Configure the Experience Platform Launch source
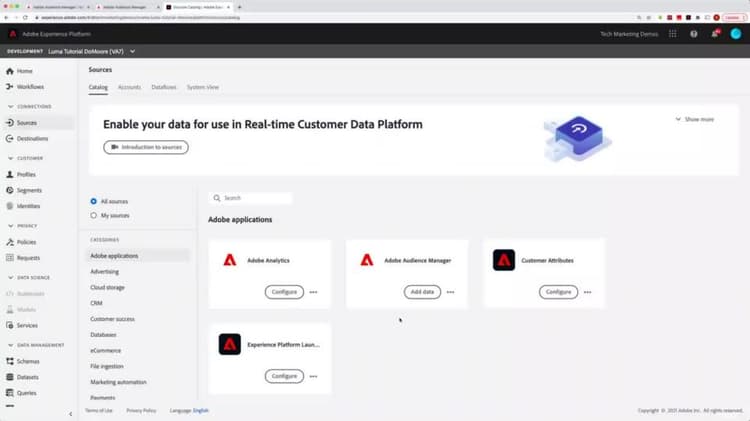Image resolution: width=750 pixels, height=421 pixels. [x=284, y=376]
